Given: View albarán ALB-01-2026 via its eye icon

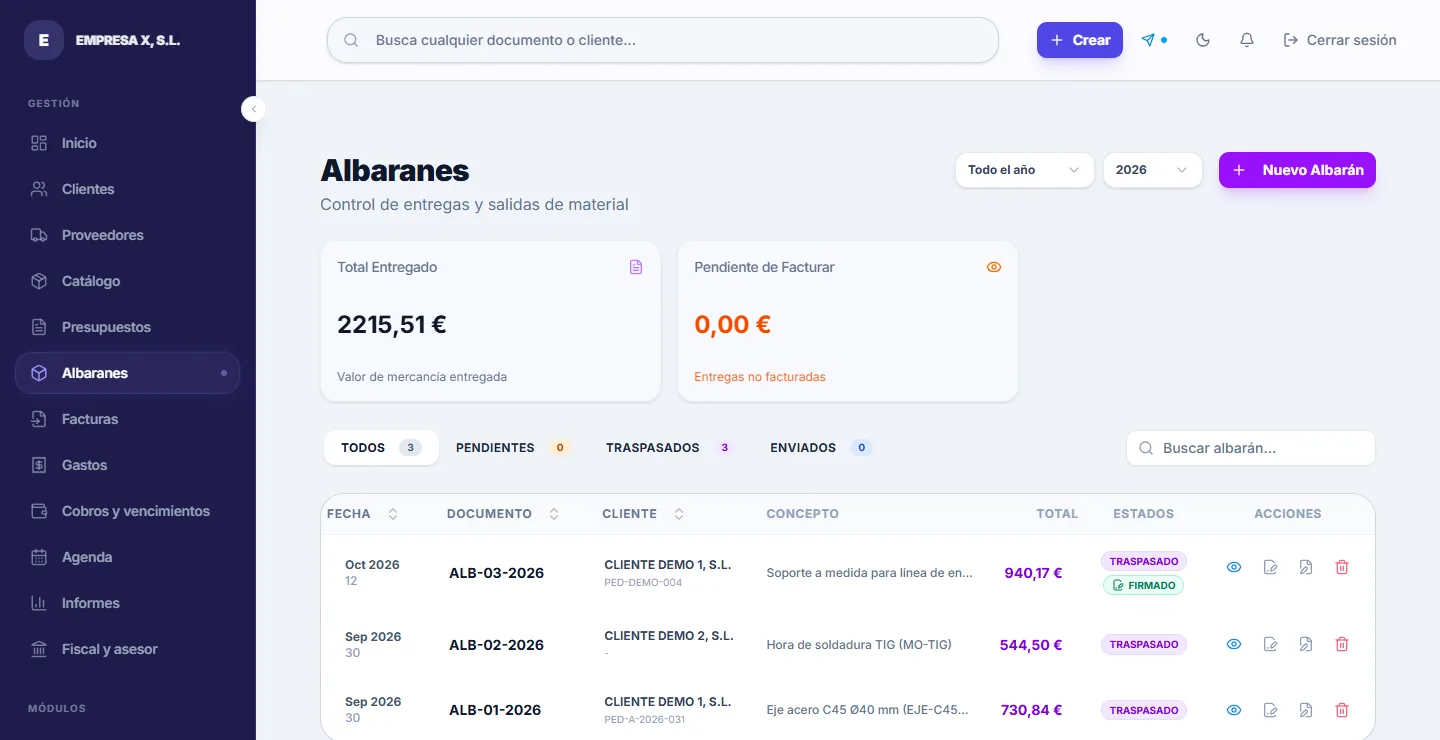Looking at the screenshot, I should tap(1234, 710).
